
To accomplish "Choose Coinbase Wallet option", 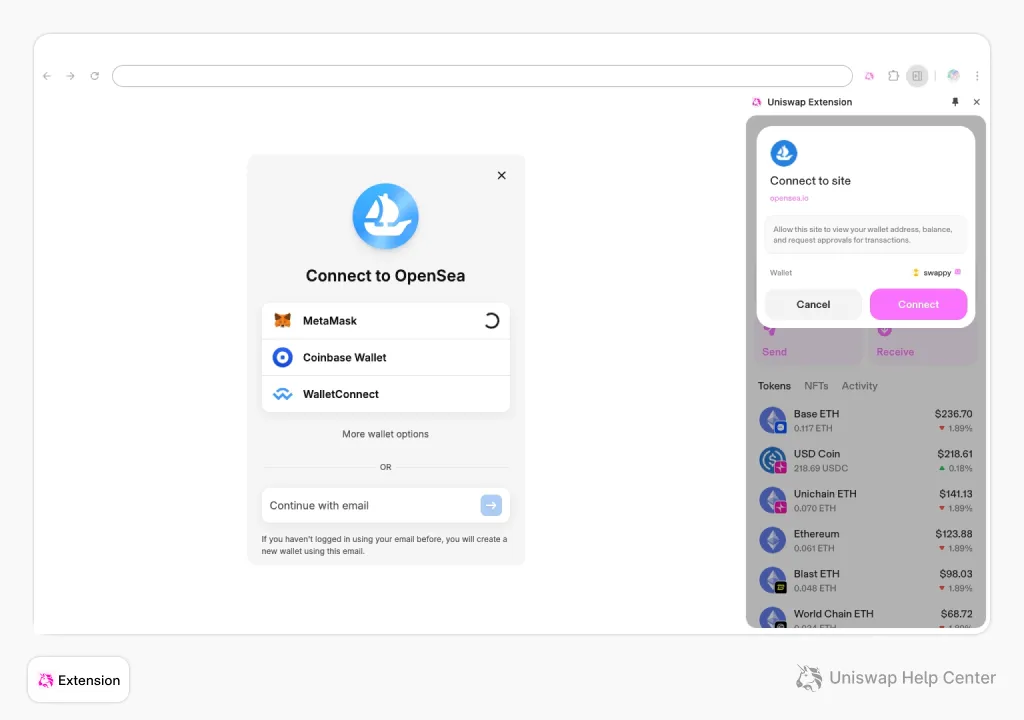I will point(385,357).
